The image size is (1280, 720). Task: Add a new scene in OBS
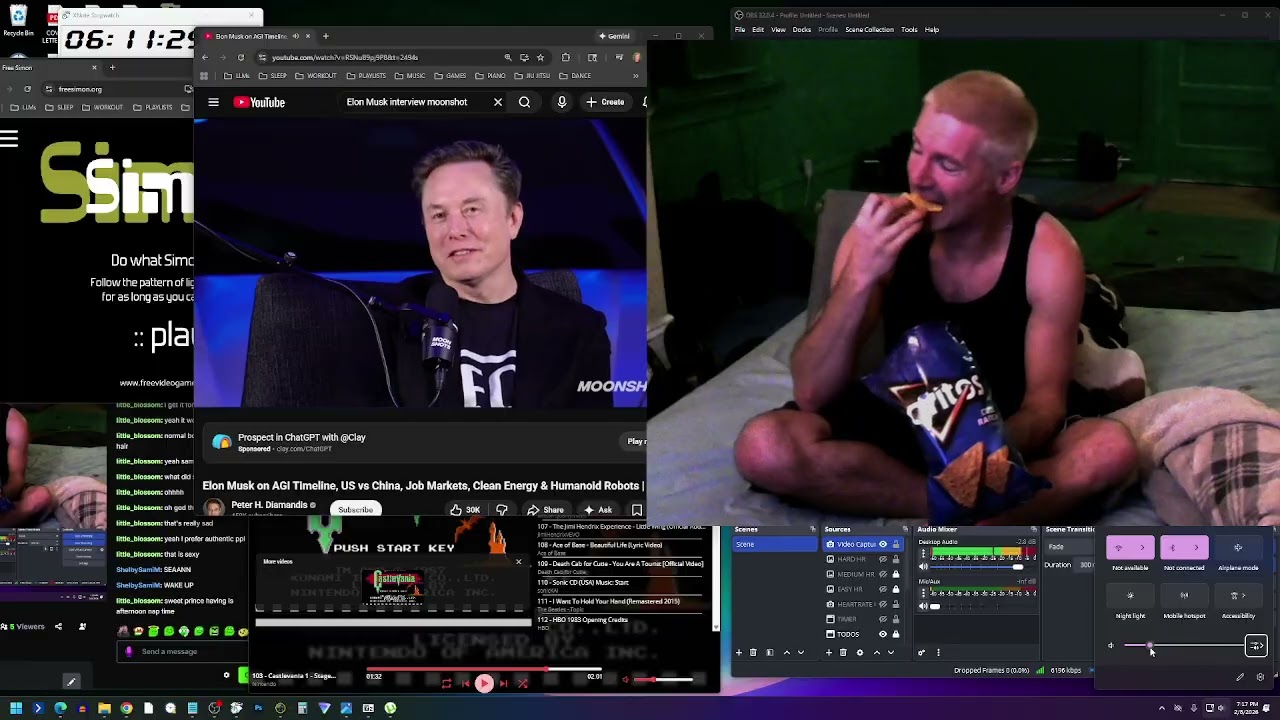pos(739,652)
